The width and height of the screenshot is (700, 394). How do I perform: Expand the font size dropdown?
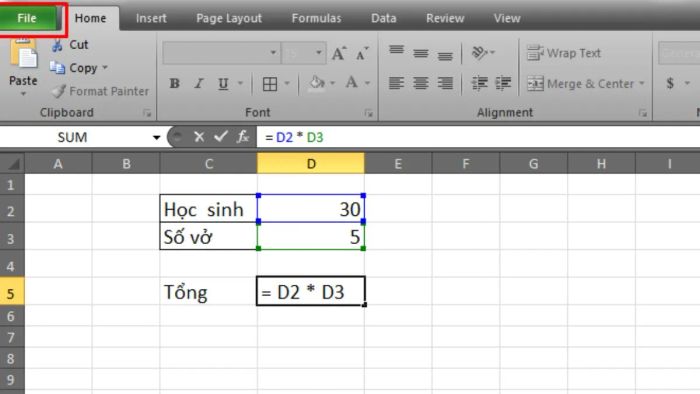point(319,53)
